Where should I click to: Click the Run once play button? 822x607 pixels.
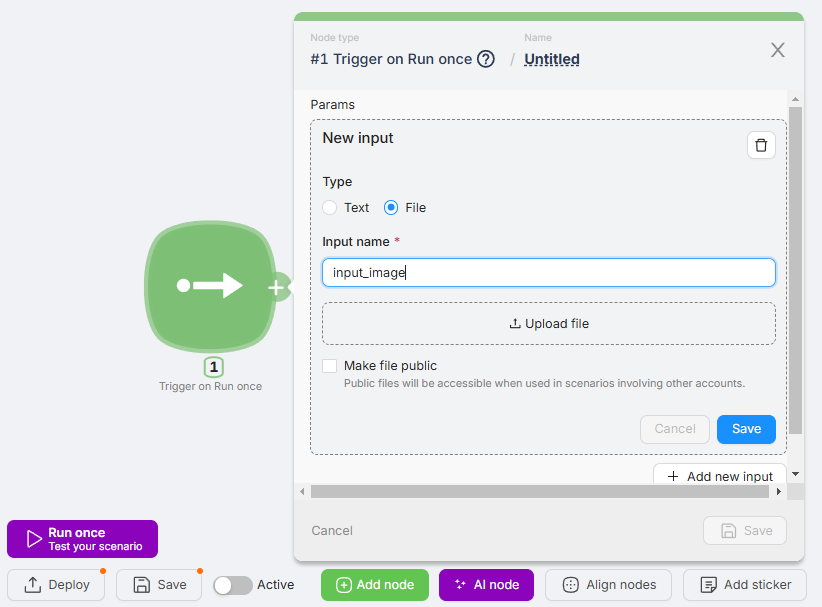pos(82,539)
